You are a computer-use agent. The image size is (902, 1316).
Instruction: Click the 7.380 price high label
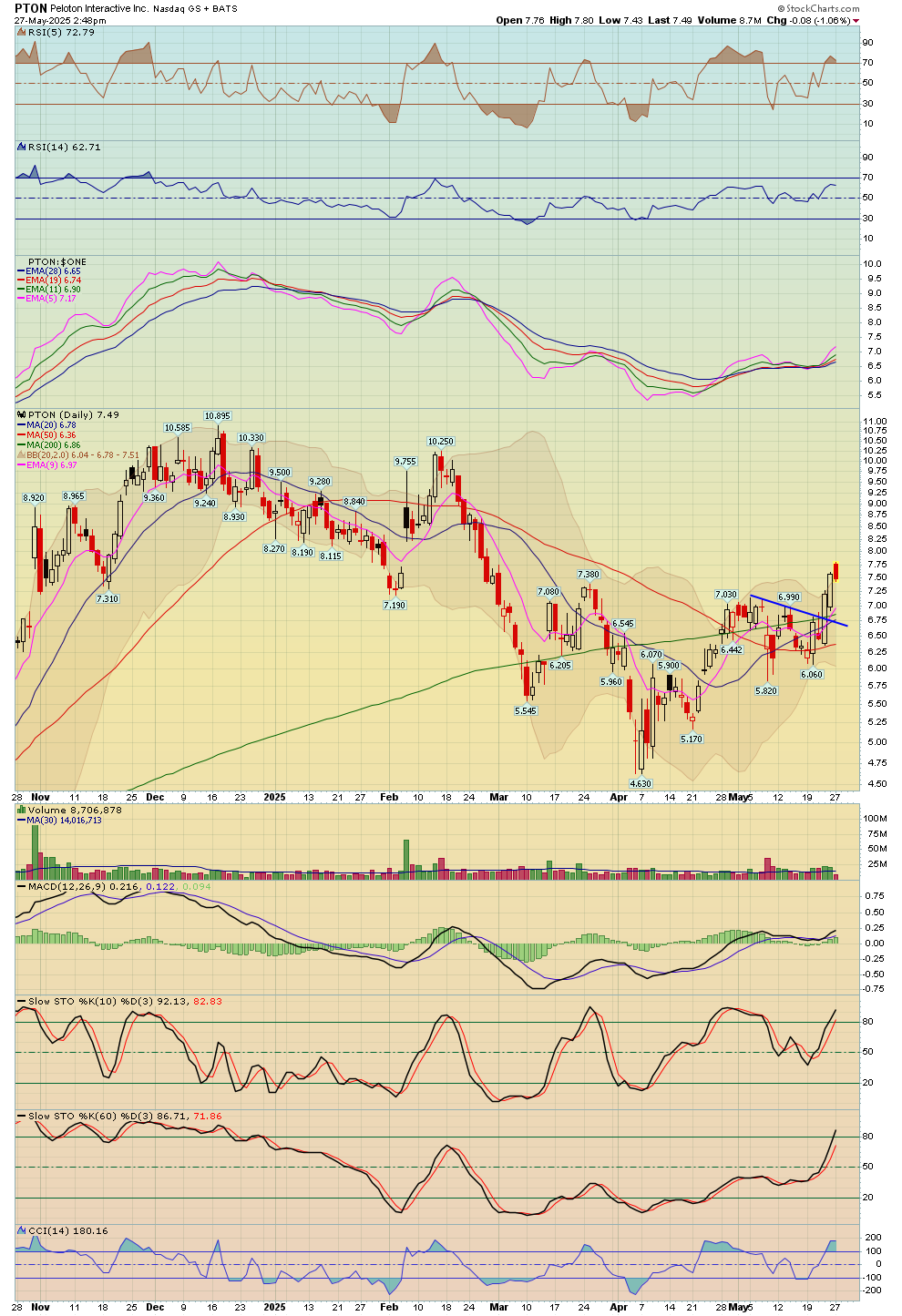click(x=589, y=574)
